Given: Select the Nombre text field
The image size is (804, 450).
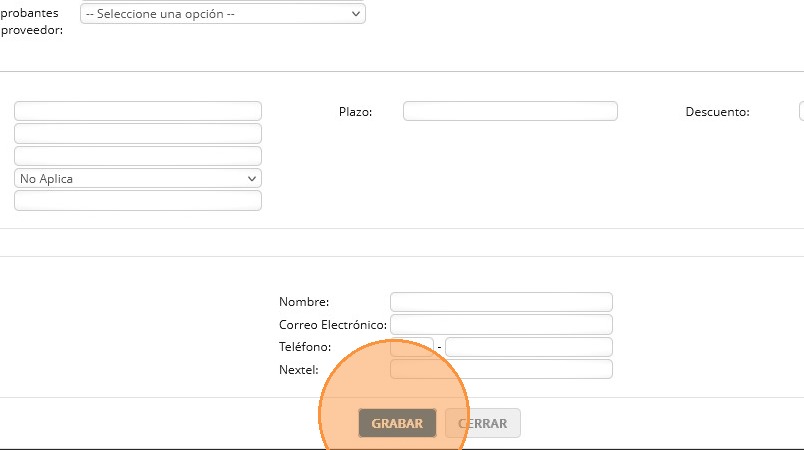Looking at the screenshot, I should point(500,302).
